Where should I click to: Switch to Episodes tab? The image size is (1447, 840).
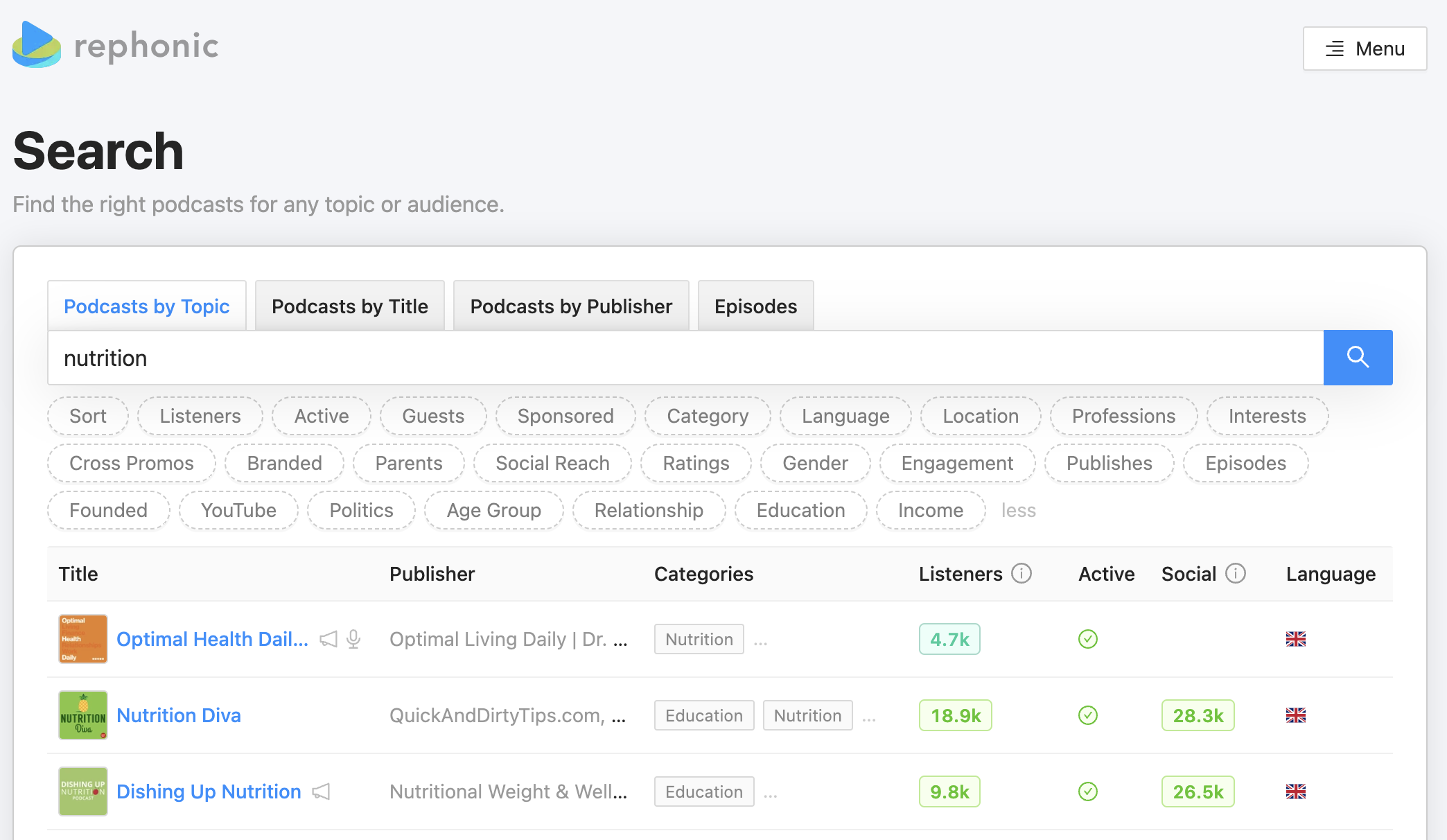755,306
